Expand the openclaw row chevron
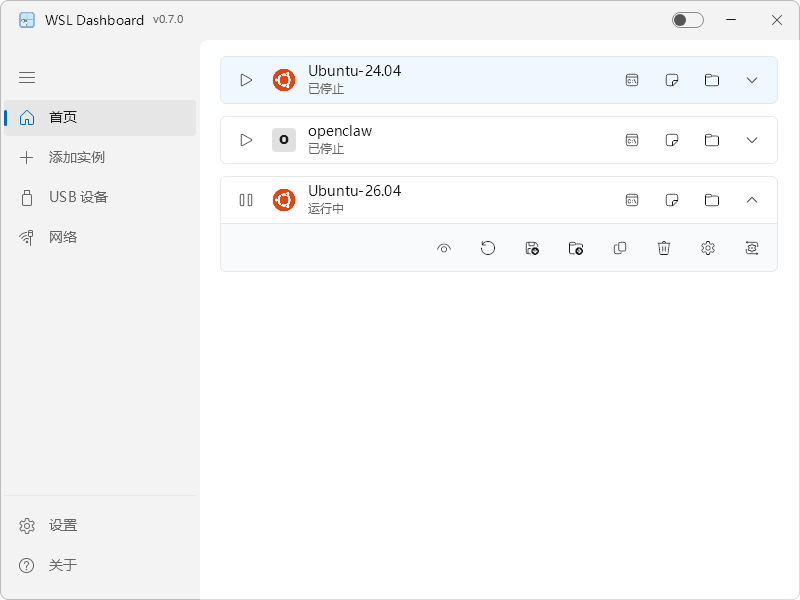Image resolution: width=800 pixels, height=600 pixels. click(x=752, y=140)
